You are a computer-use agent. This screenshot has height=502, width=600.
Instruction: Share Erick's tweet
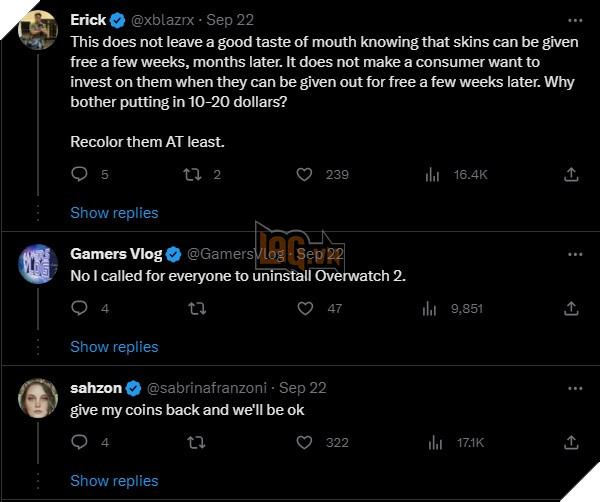(x=571, y=174)
